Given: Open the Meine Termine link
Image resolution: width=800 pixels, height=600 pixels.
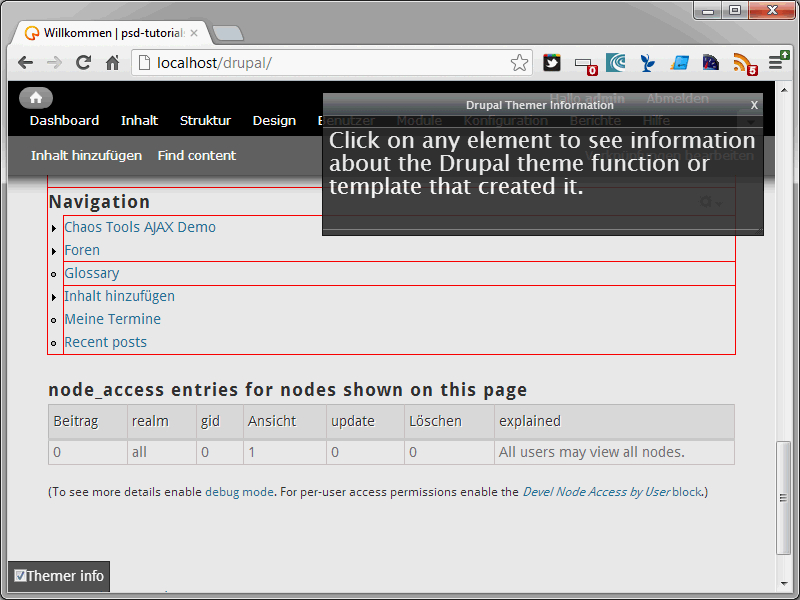Looking at the screenshot, I should [113, 319].
